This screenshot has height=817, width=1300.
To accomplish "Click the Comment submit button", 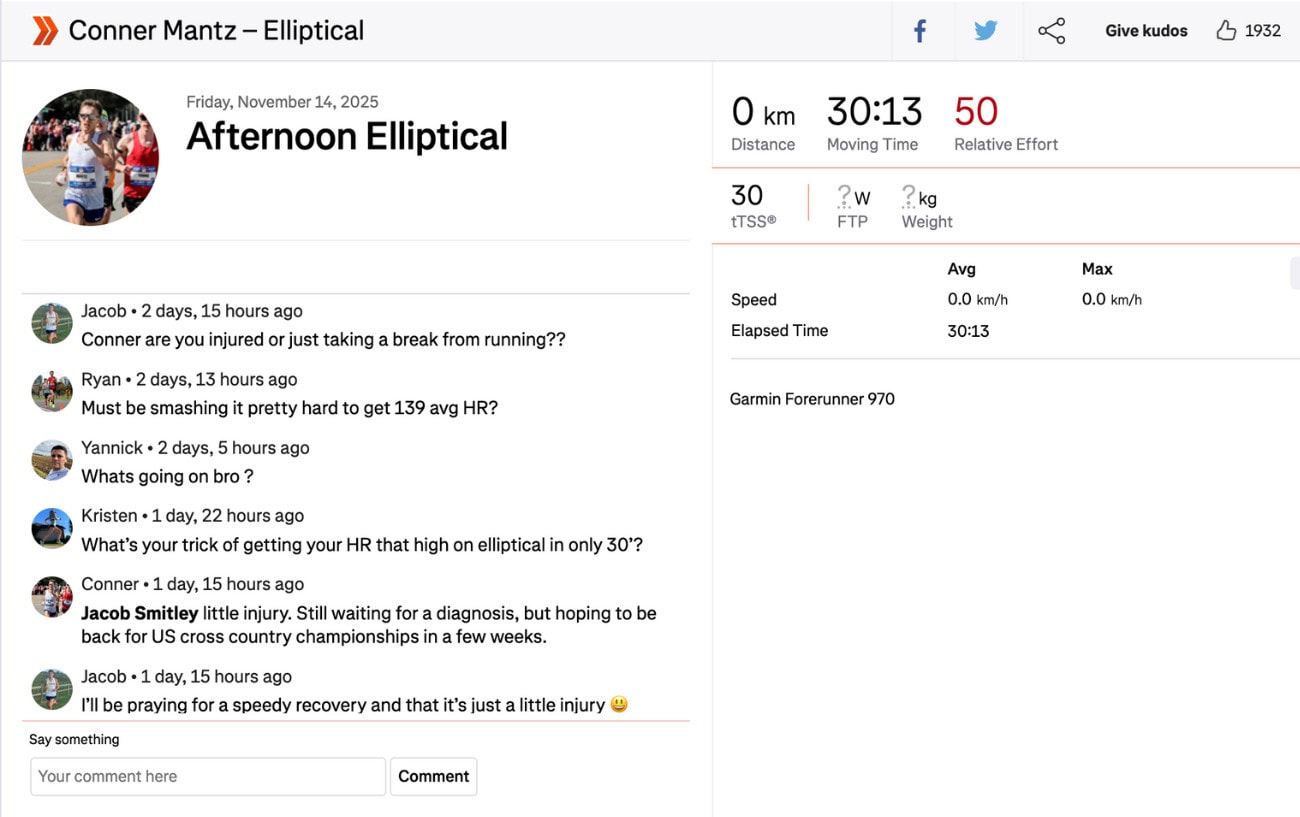I will point(433,776).
